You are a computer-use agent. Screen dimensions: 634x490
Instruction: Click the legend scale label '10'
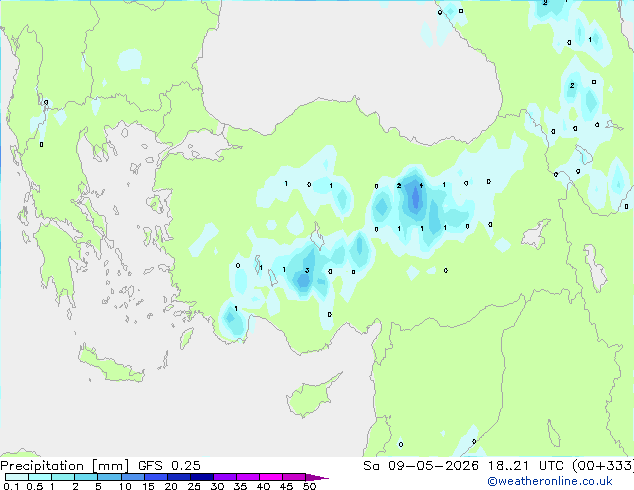pos(125,486)
